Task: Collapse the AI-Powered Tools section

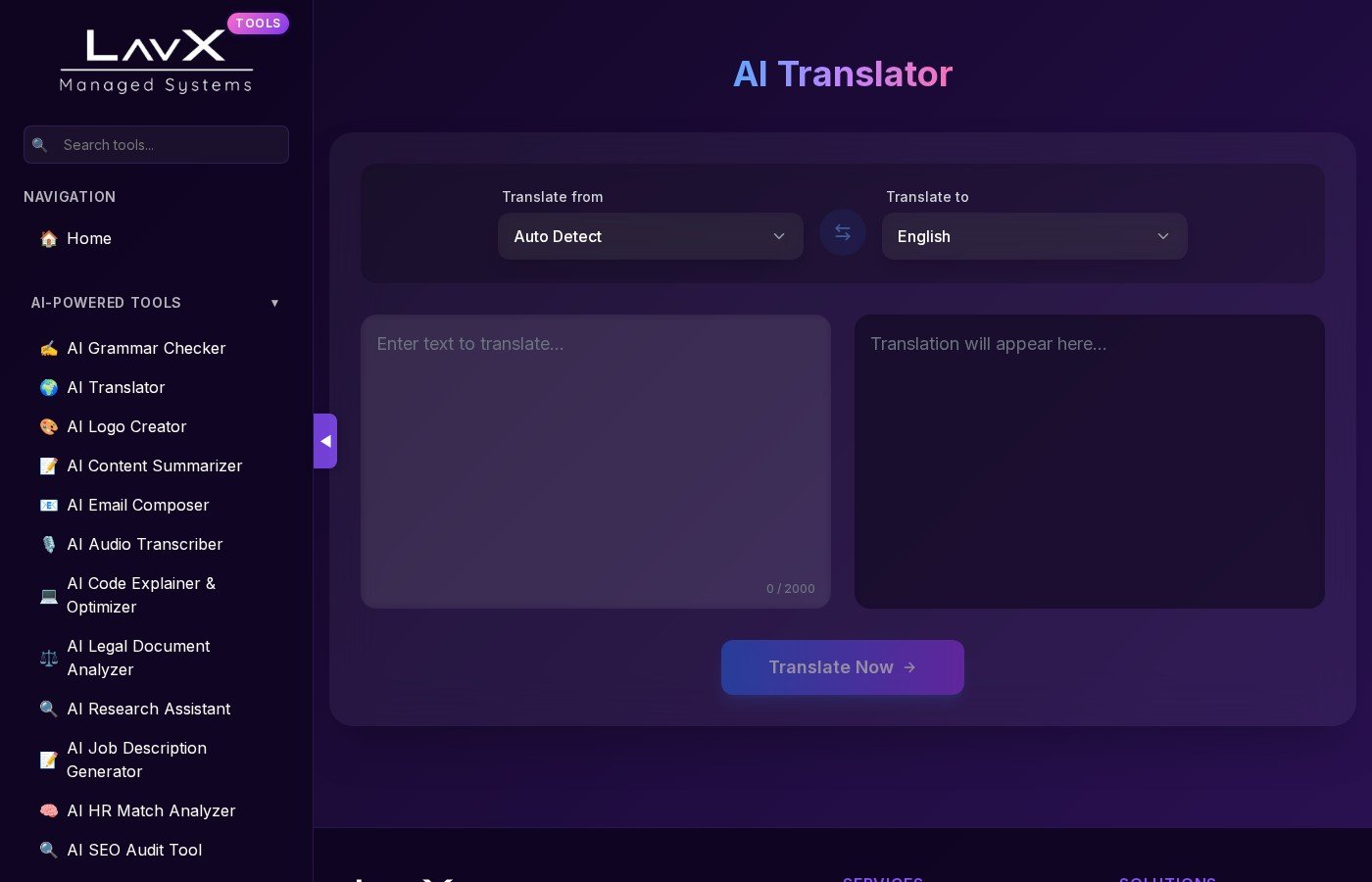Action: [x=274, y=303]
